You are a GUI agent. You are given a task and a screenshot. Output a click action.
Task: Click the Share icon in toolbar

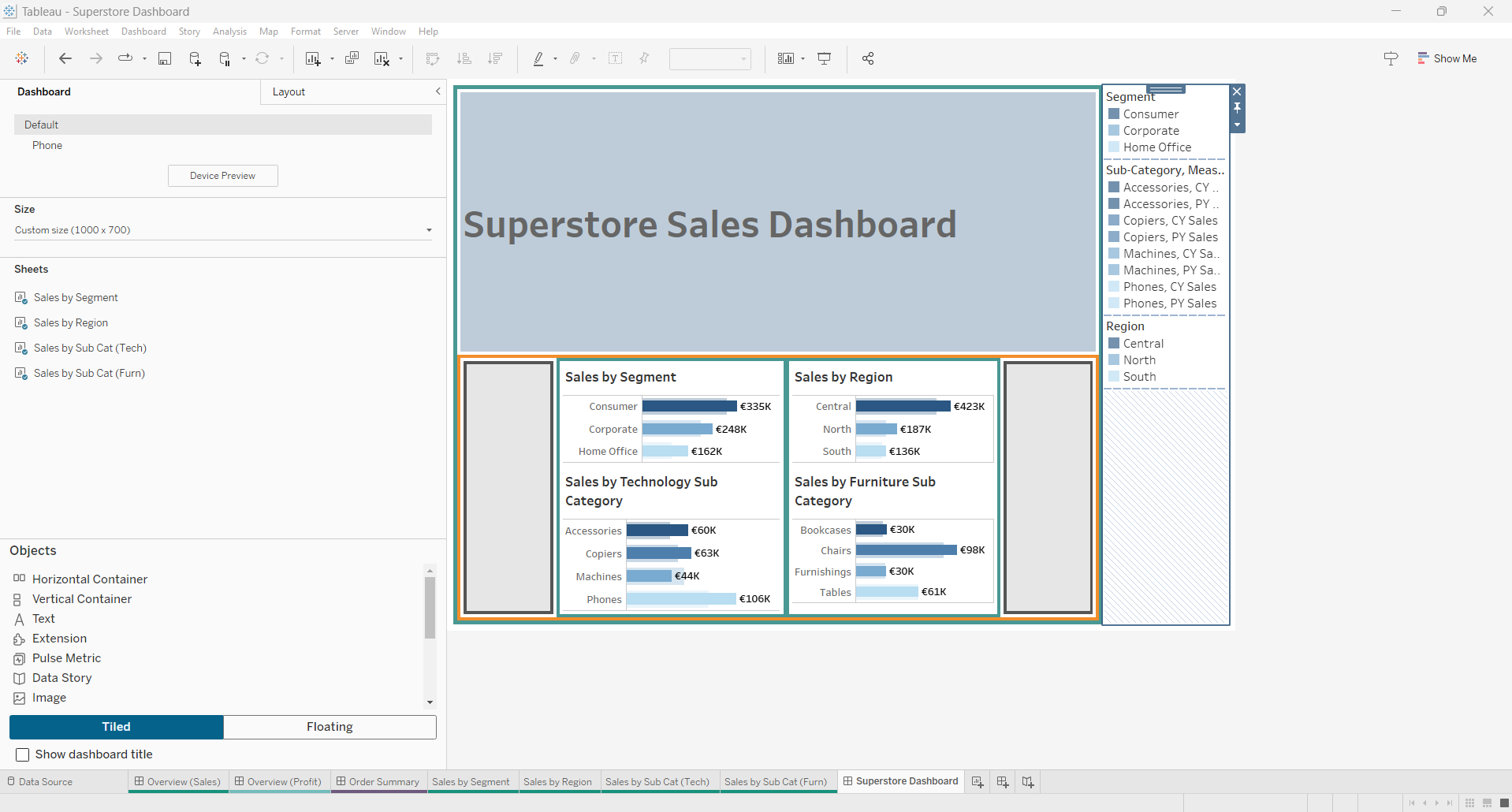click(868, 58)
